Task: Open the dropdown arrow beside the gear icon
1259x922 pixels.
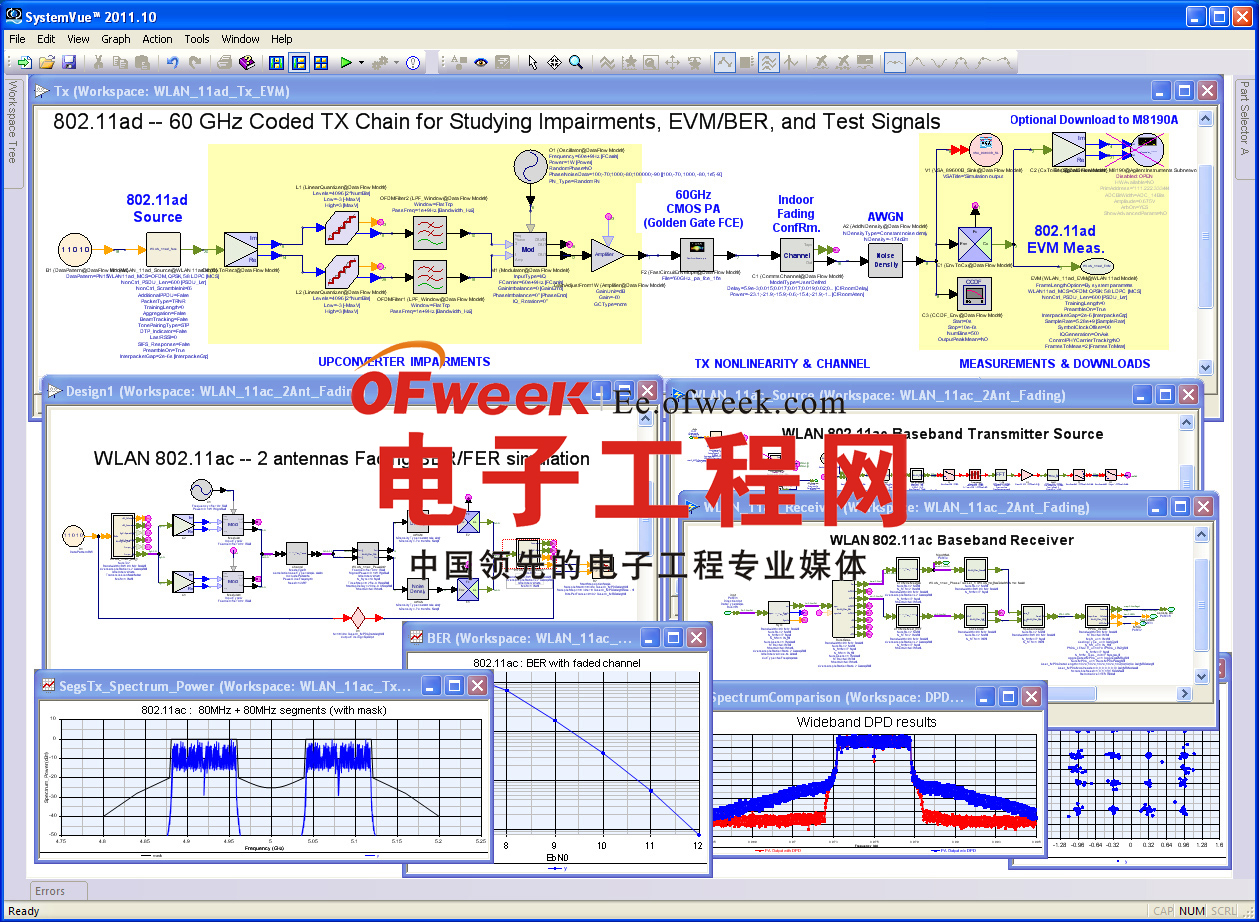Action: [x=395, y=62]
